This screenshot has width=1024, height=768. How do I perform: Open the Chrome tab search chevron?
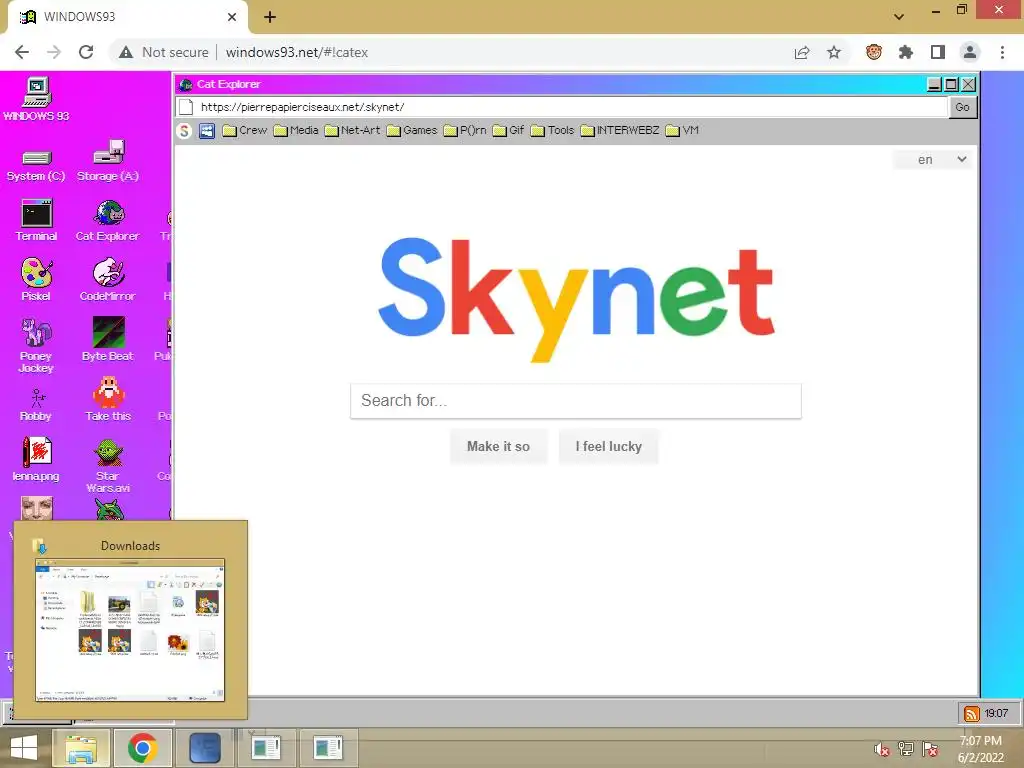pos(899,16)
